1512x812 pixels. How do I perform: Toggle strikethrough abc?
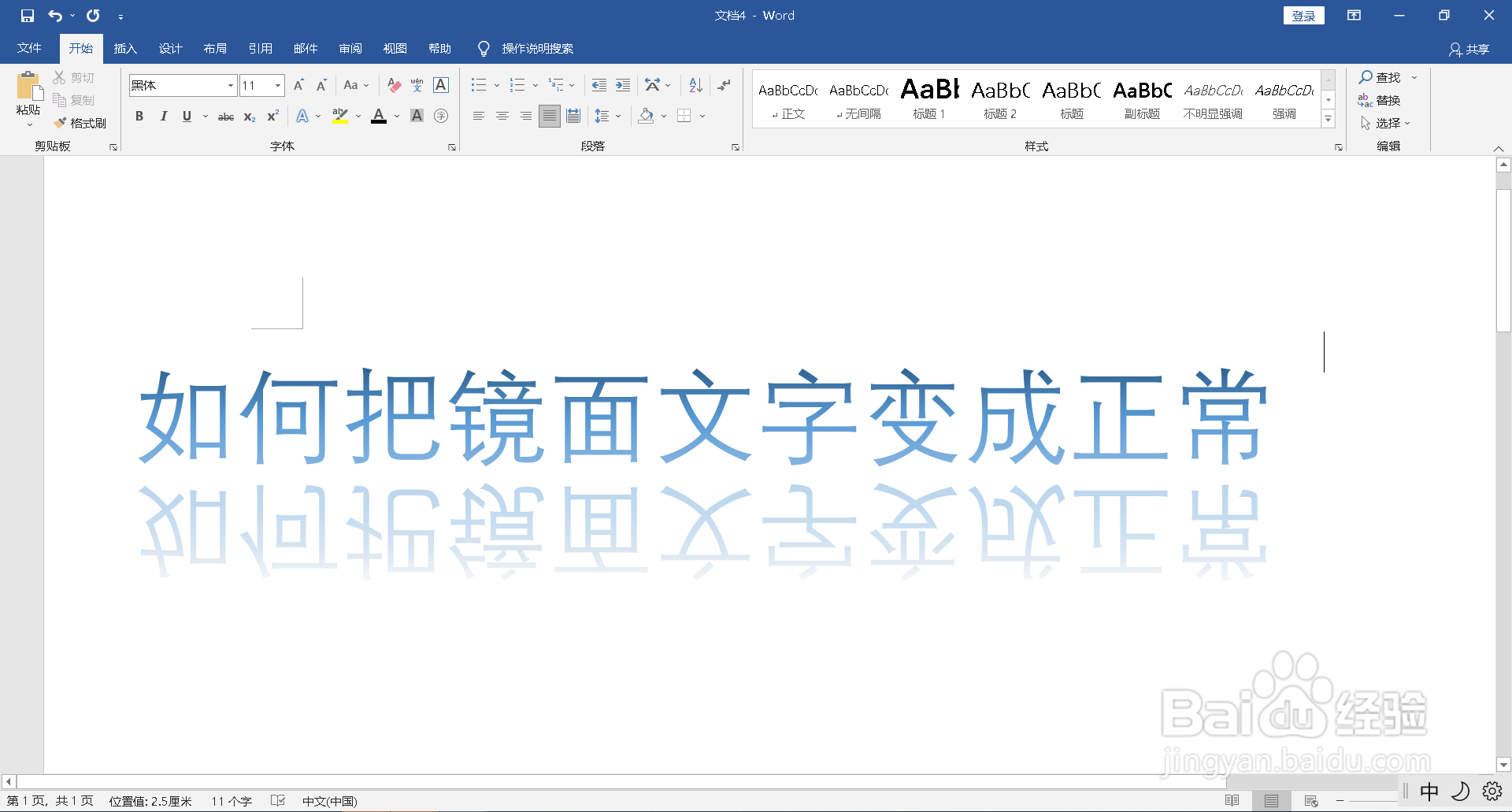226,117
